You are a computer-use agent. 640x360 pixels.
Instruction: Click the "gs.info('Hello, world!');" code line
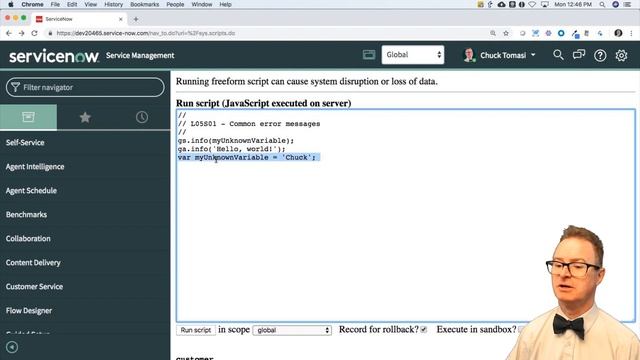[x=231, y=149]
